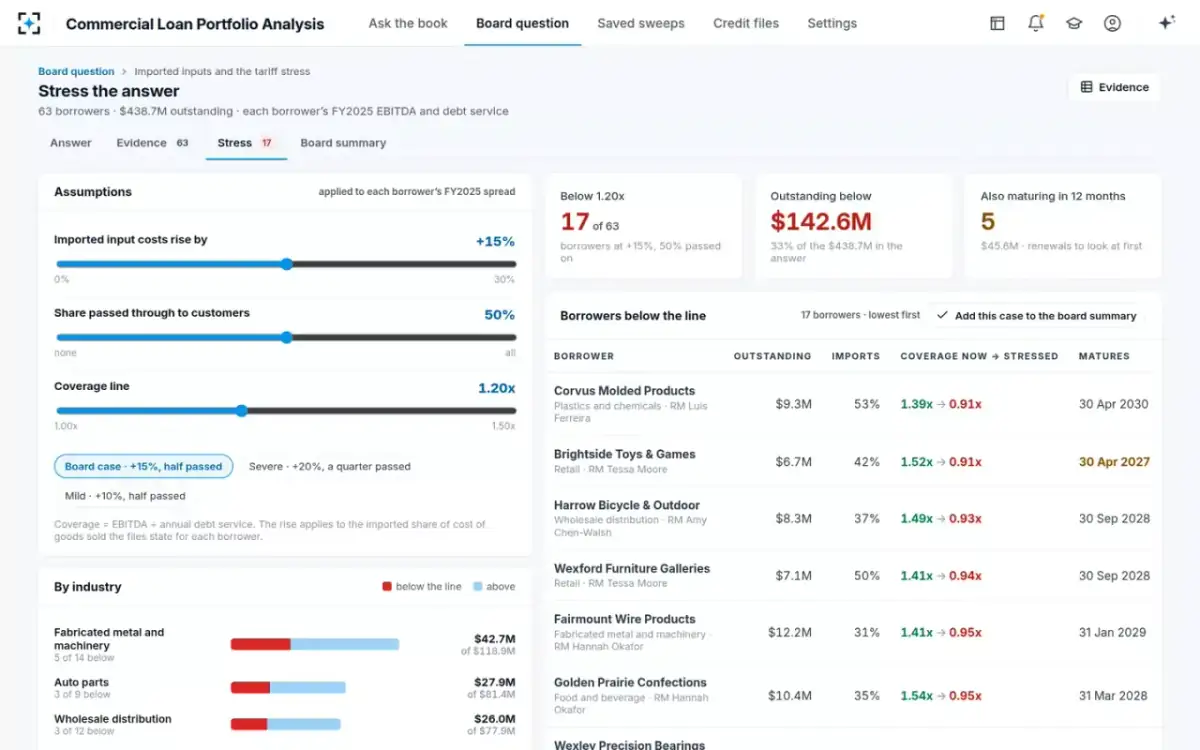The image size is (1200, 750).
Task: Click the 31 Jan 2029 maturity date
Action: (1114, 632)
